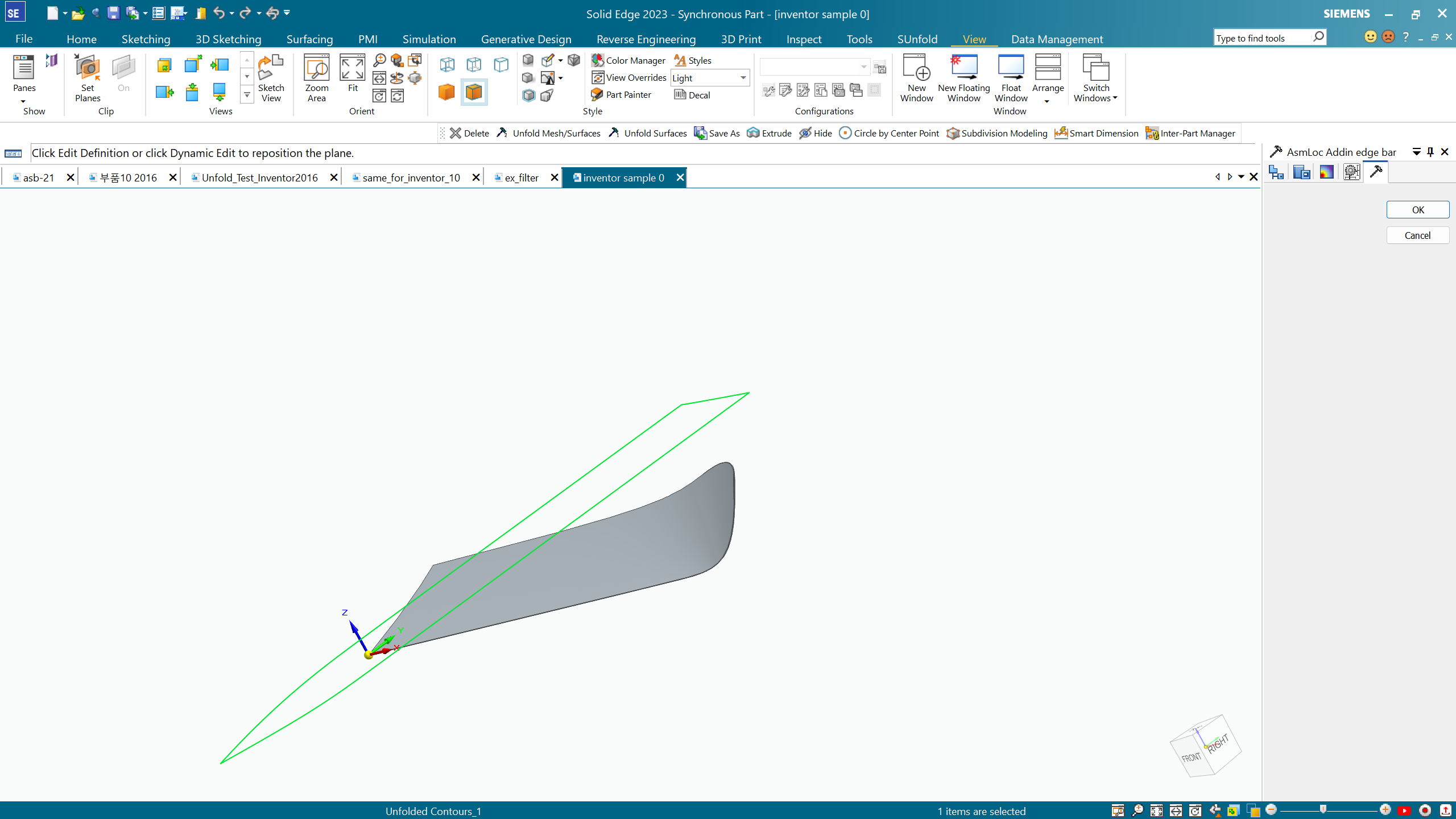Click the Cancel button
The image size is (1456, 819).
[1417, 235]
